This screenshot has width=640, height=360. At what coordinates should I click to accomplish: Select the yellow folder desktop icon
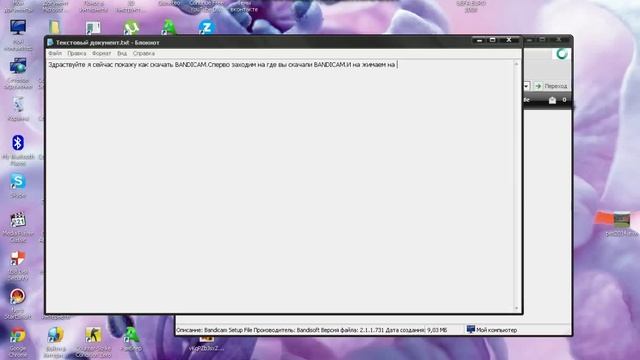pyautogui.click(x=55, y=27)
